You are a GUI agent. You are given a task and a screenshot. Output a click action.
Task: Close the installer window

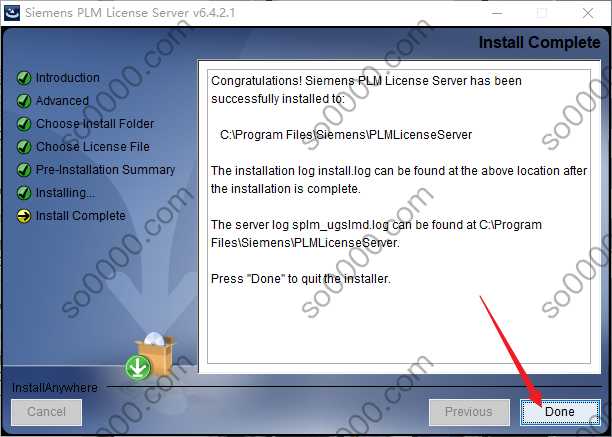(588, 13)
